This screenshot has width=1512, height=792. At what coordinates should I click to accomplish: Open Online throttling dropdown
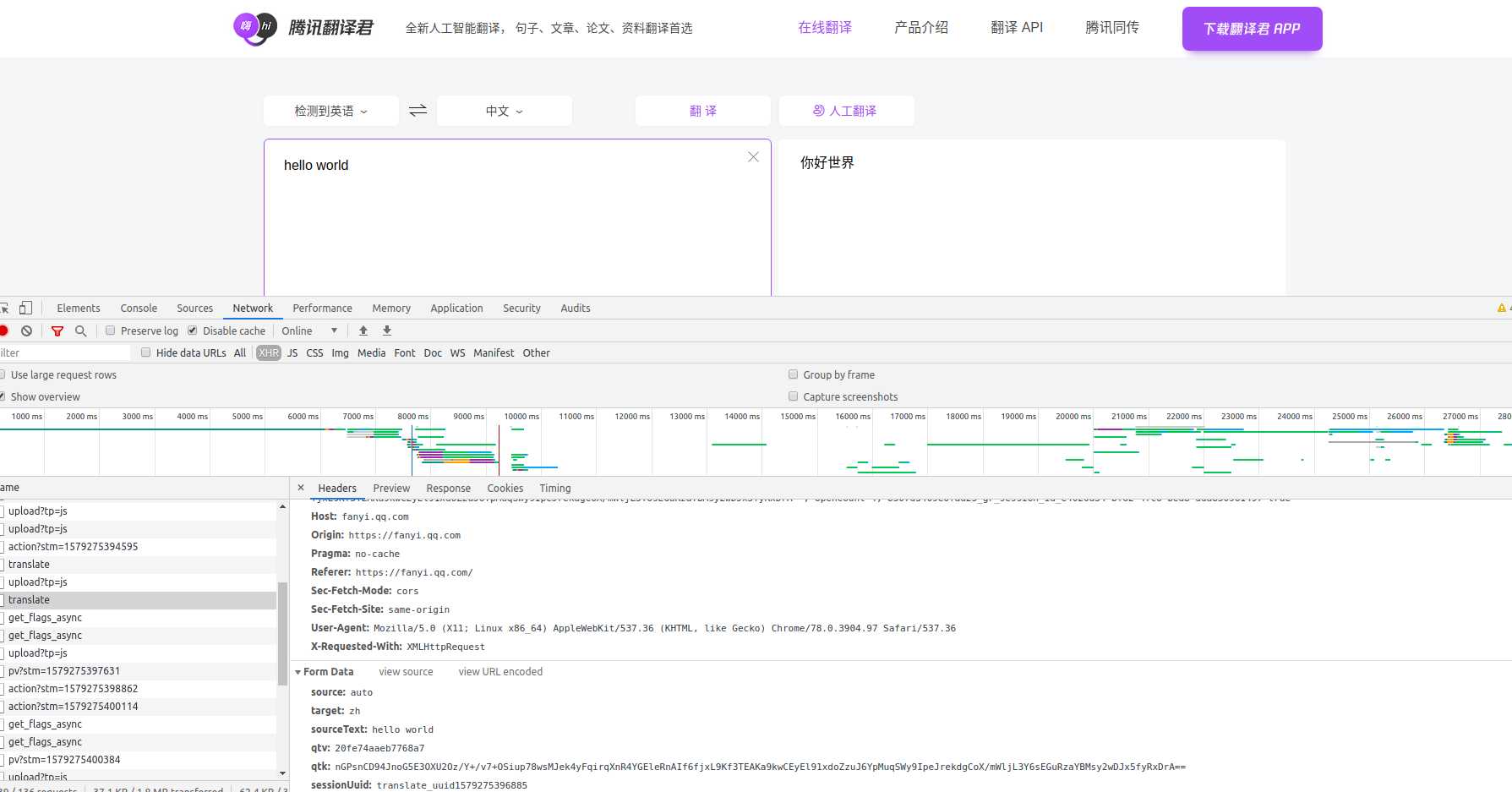309,330
